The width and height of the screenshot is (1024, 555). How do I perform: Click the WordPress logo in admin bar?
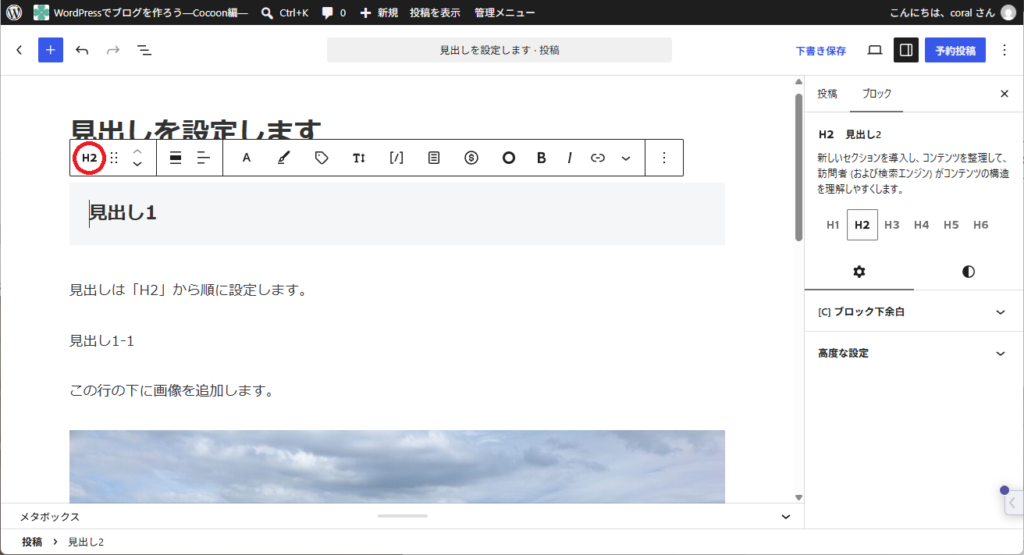14,12
